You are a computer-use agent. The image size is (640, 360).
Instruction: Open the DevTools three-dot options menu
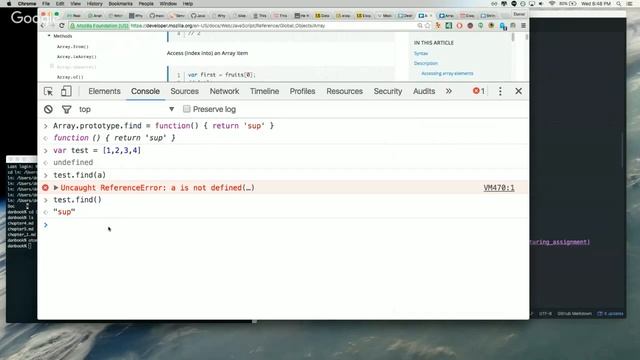coord(500,91)
